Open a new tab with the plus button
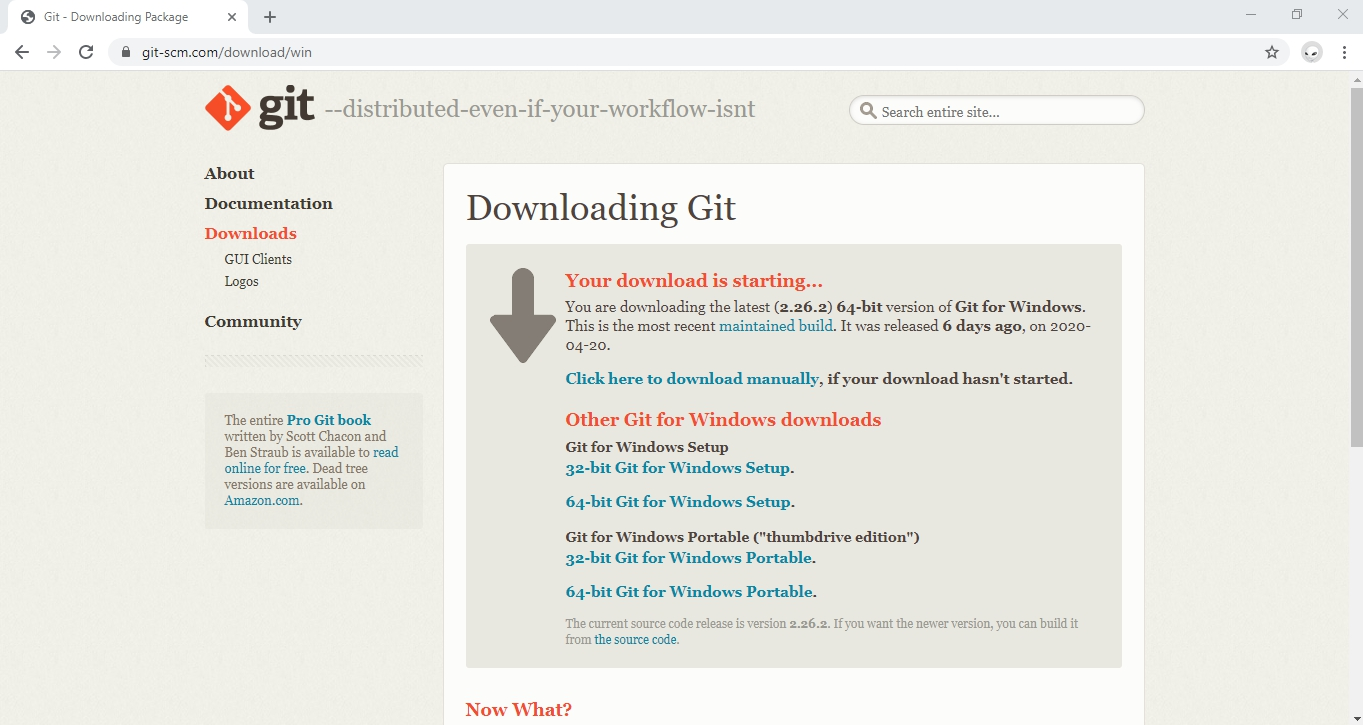The image size is (1363, 725). click(x=270, y=16)
